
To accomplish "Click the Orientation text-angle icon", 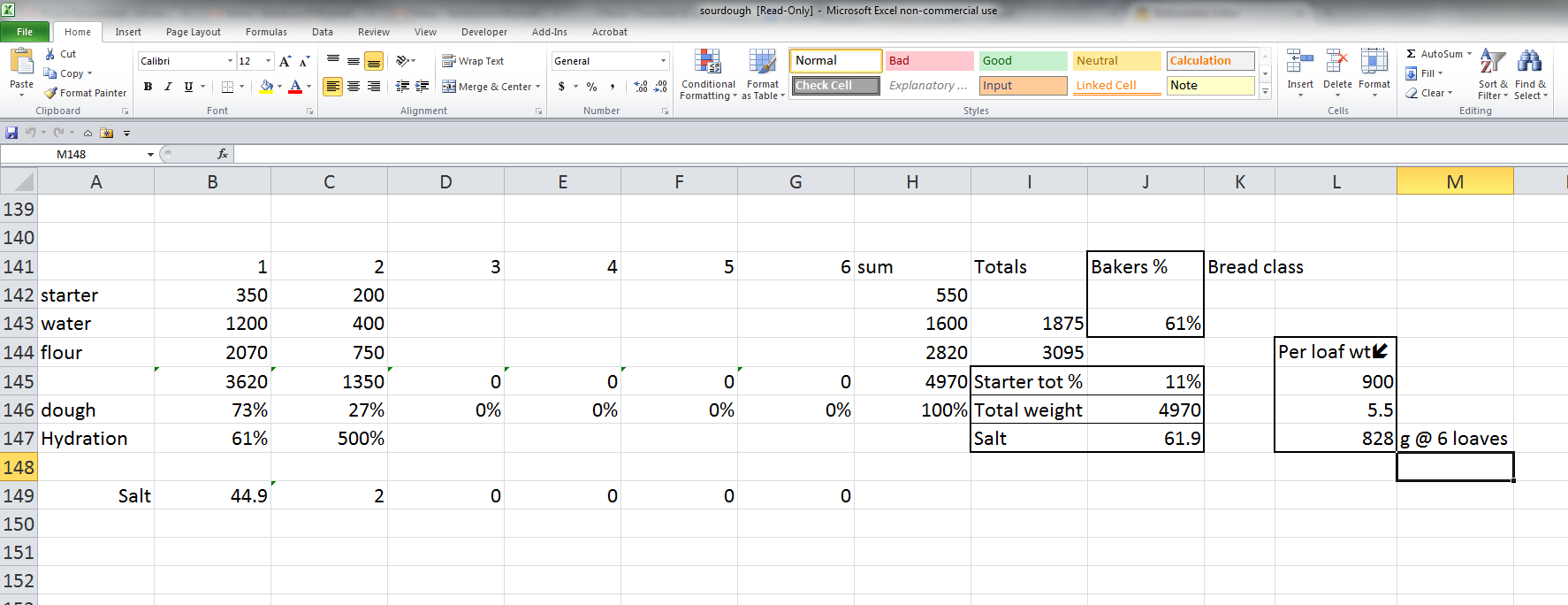I will coord(402,61).
